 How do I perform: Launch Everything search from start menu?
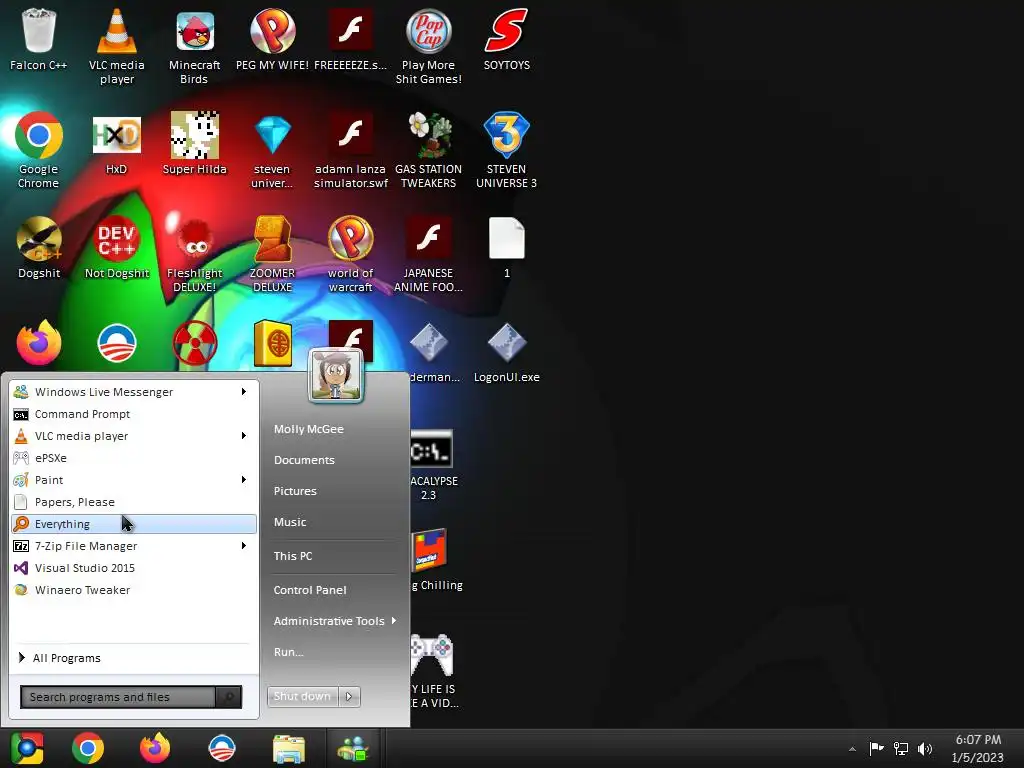tap(134, 524)
